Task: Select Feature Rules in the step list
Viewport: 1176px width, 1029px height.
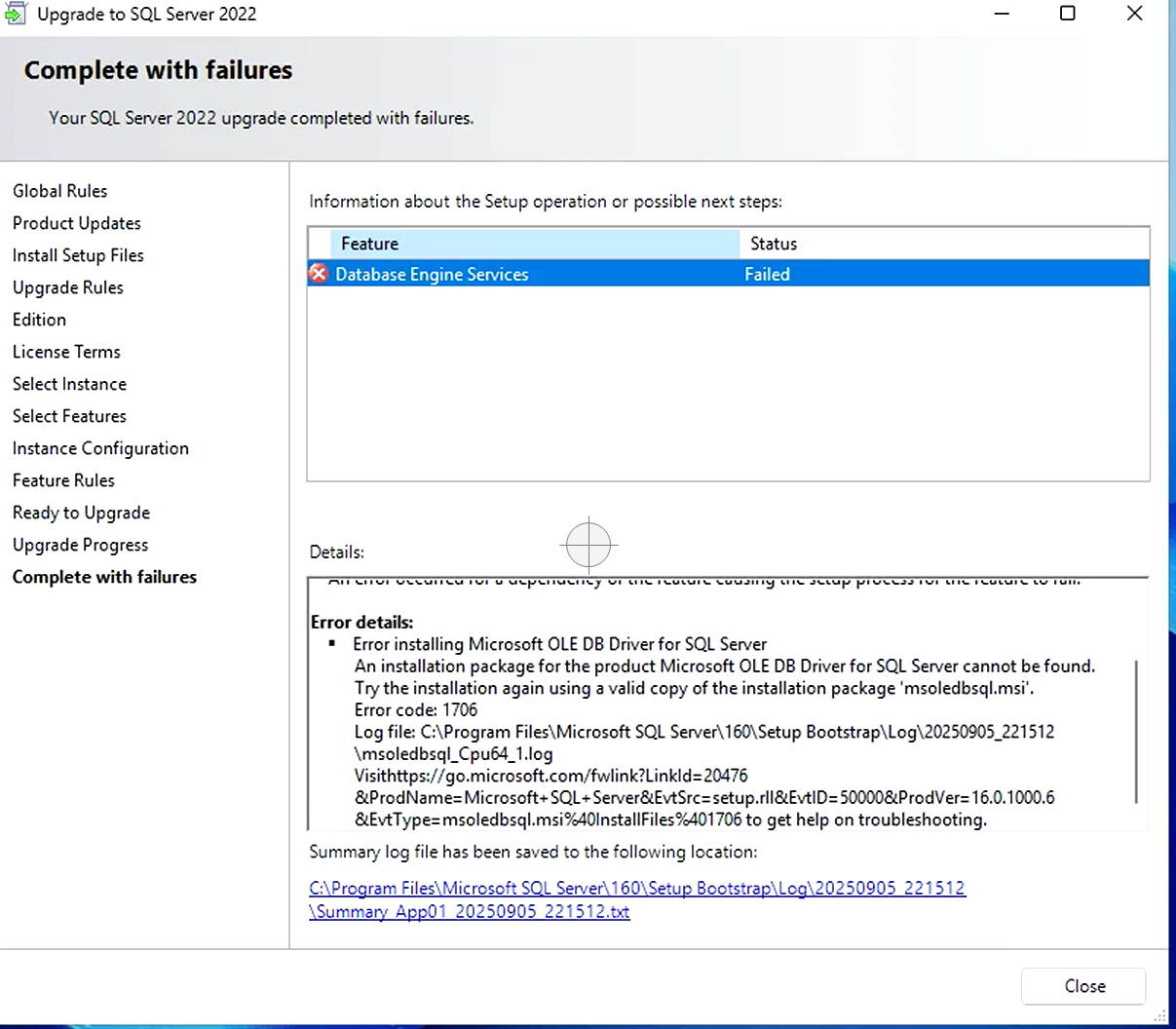Action: pyautogui.click(x=63, y=480)
